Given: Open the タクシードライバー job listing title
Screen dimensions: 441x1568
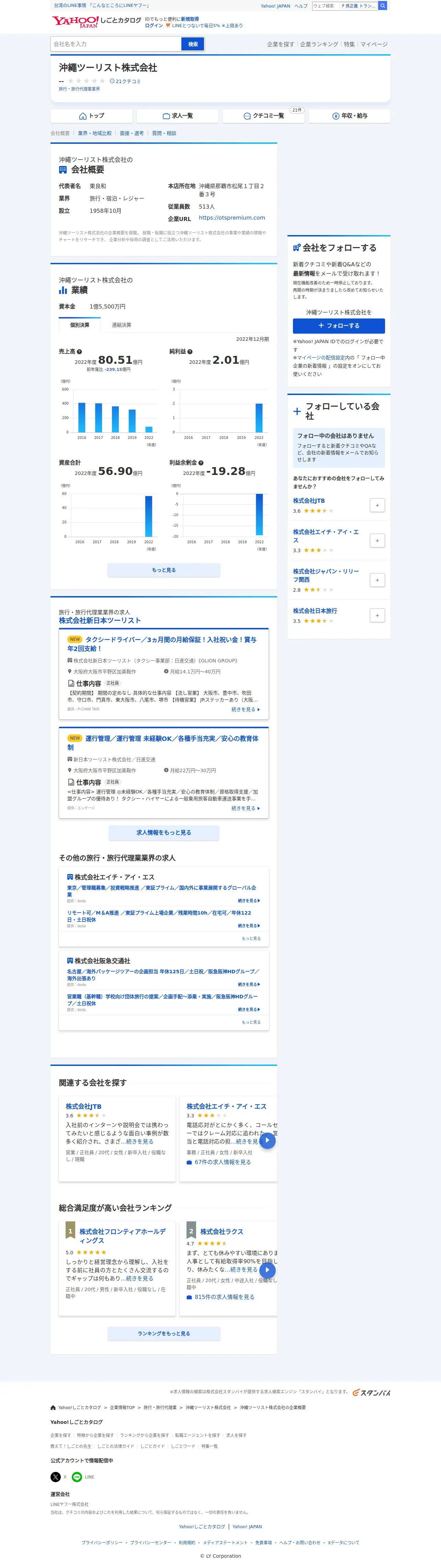Looking at the screenshot, I should (162, 644).
